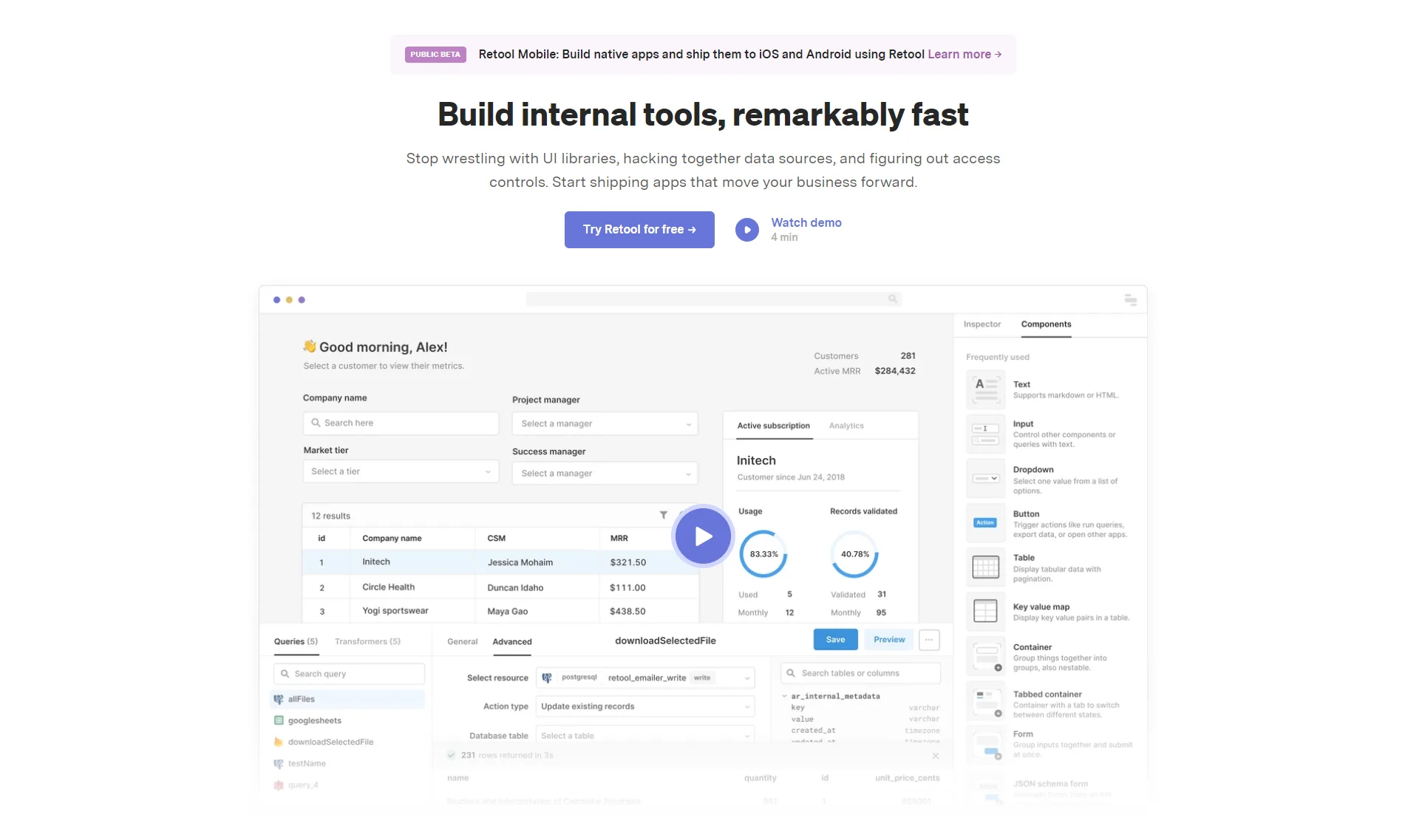The height and width of the screenshot is (840, 1405).
Task: Select the Circle Health row
Action: [x=500, y=587]
